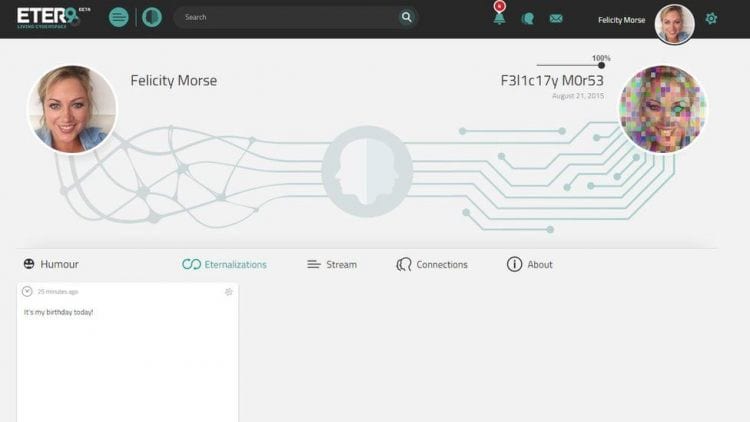Open settings gear in top bar
The image size is (750, 422).
pos(711,18)
